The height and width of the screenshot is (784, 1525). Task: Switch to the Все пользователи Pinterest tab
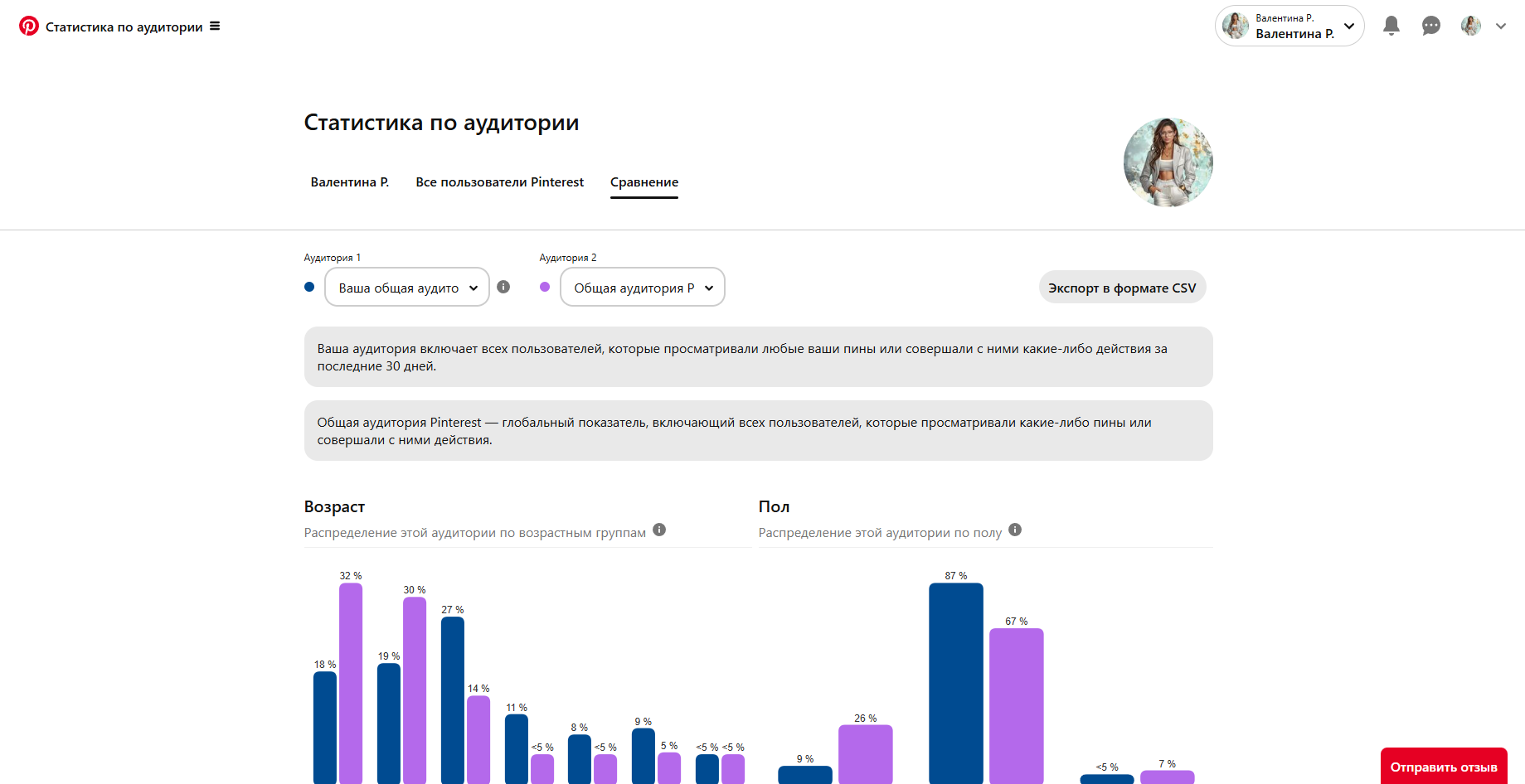pos(500,182)
